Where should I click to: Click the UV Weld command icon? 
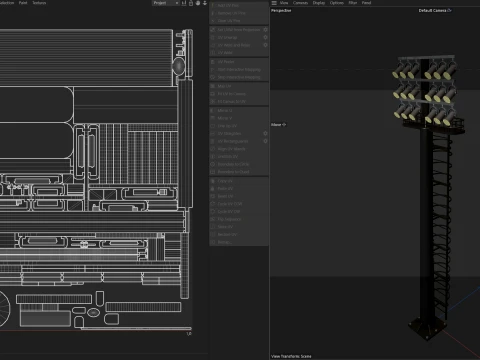point(213,53)
